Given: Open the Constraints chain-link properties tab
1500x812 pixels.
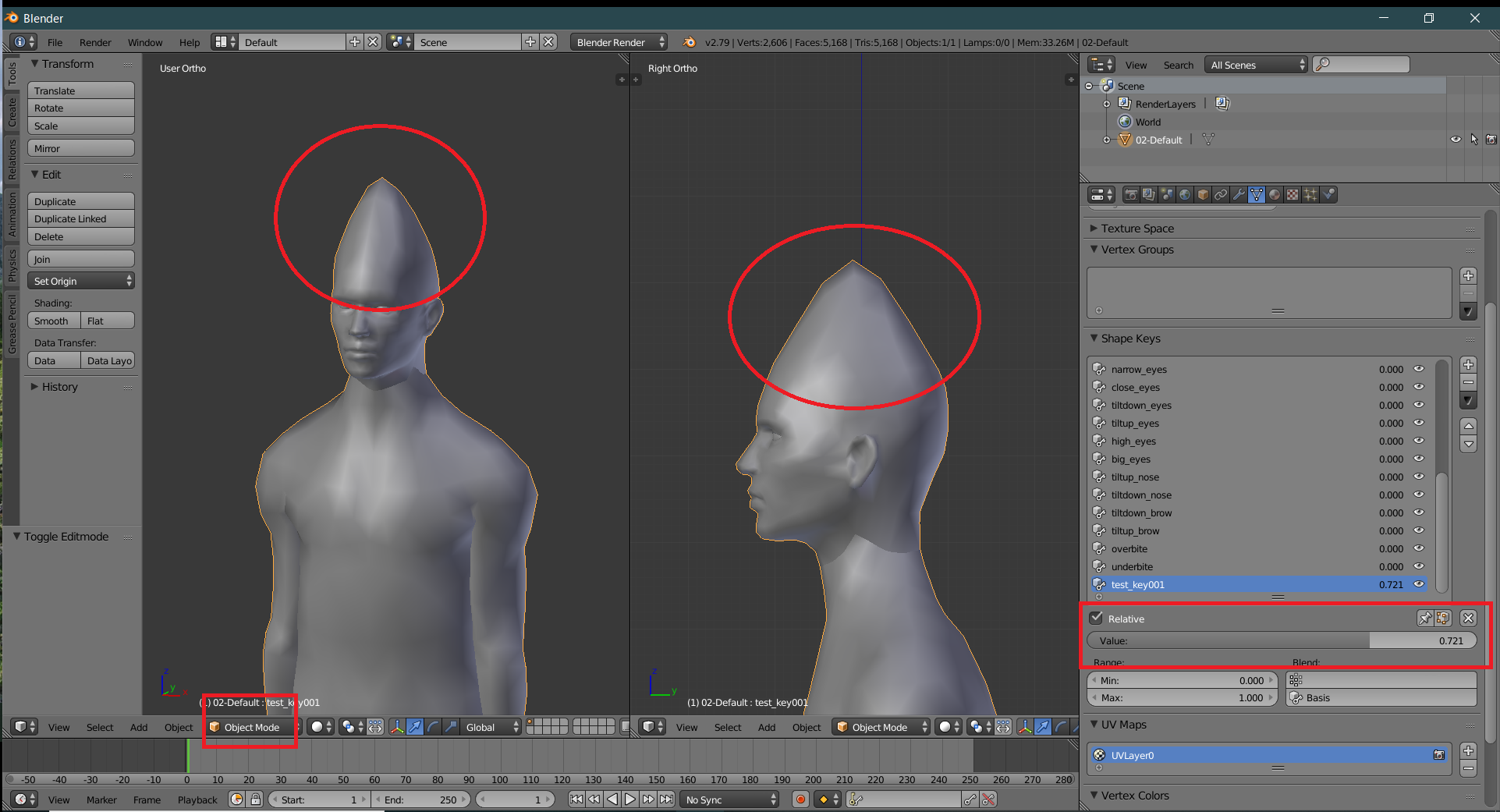Looking at the screenshot, I should (1221, 195).
